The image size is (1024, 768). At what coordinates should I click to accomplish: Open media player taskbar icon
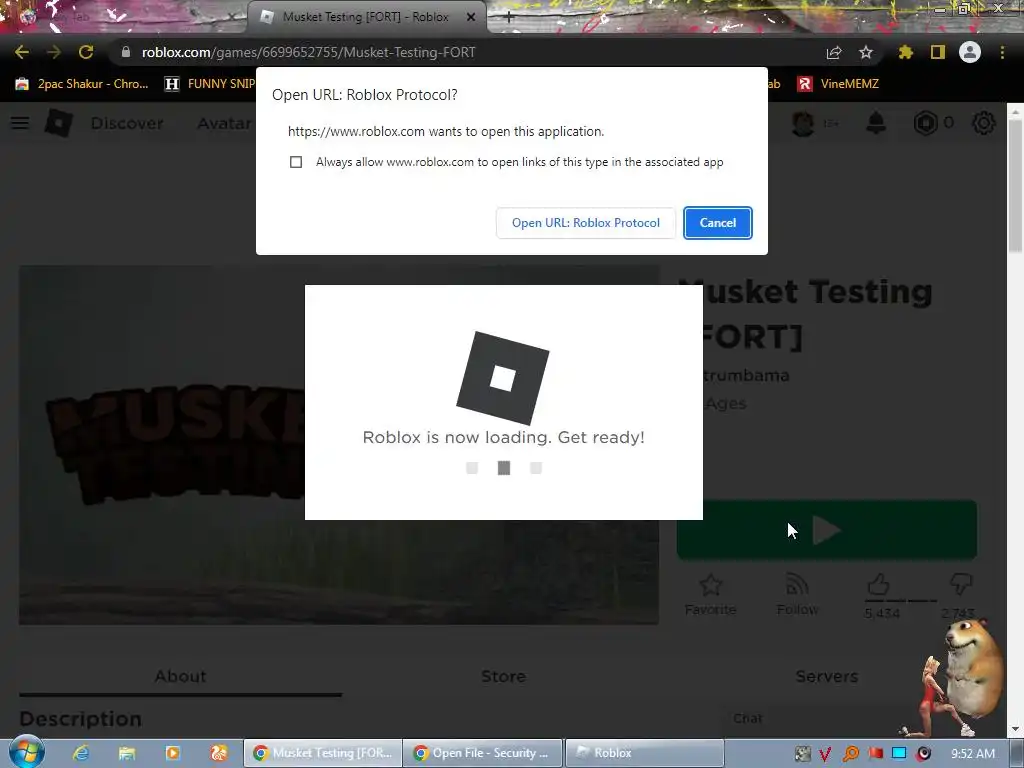tap(172, 753)
